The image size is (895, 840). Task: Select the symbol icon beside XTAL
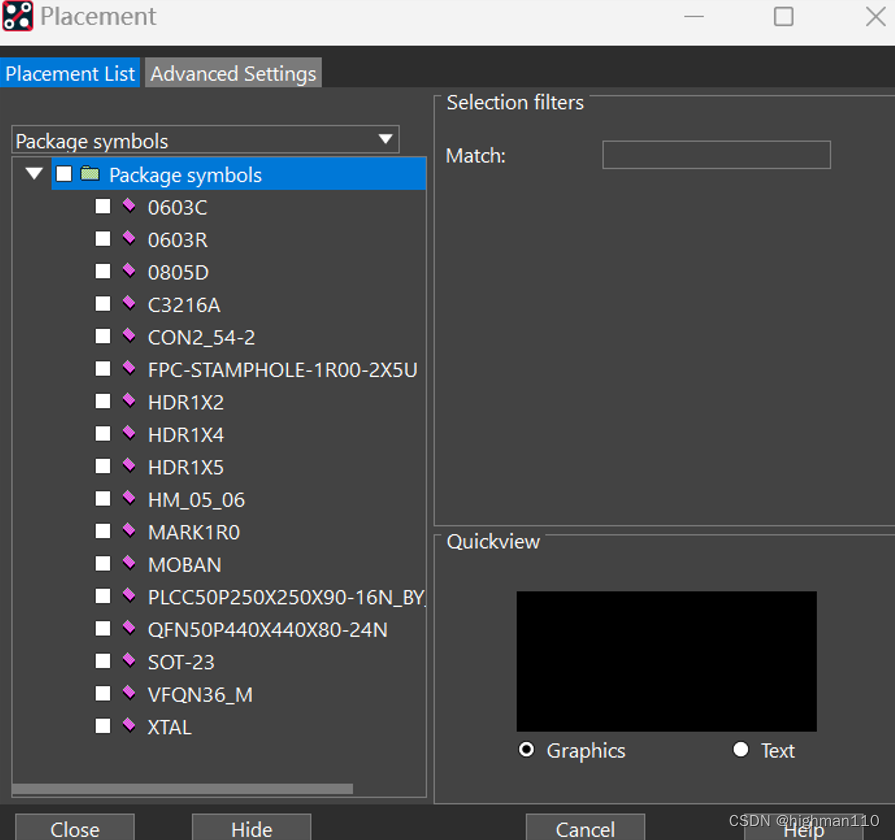(129, 726)
